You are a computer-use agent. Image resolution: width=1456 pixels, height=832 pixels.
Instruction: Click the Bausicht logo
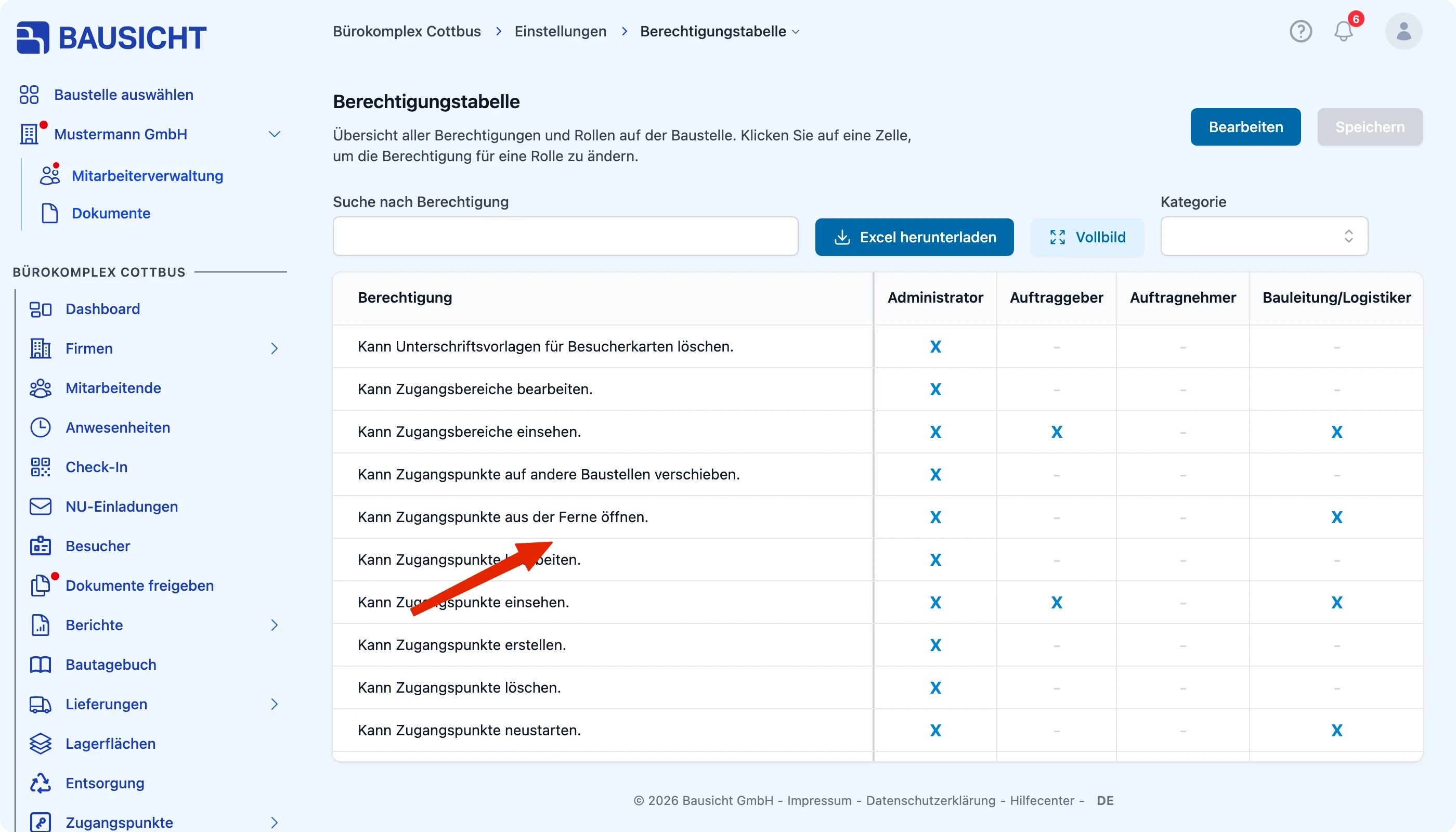[x=111, y=38]
